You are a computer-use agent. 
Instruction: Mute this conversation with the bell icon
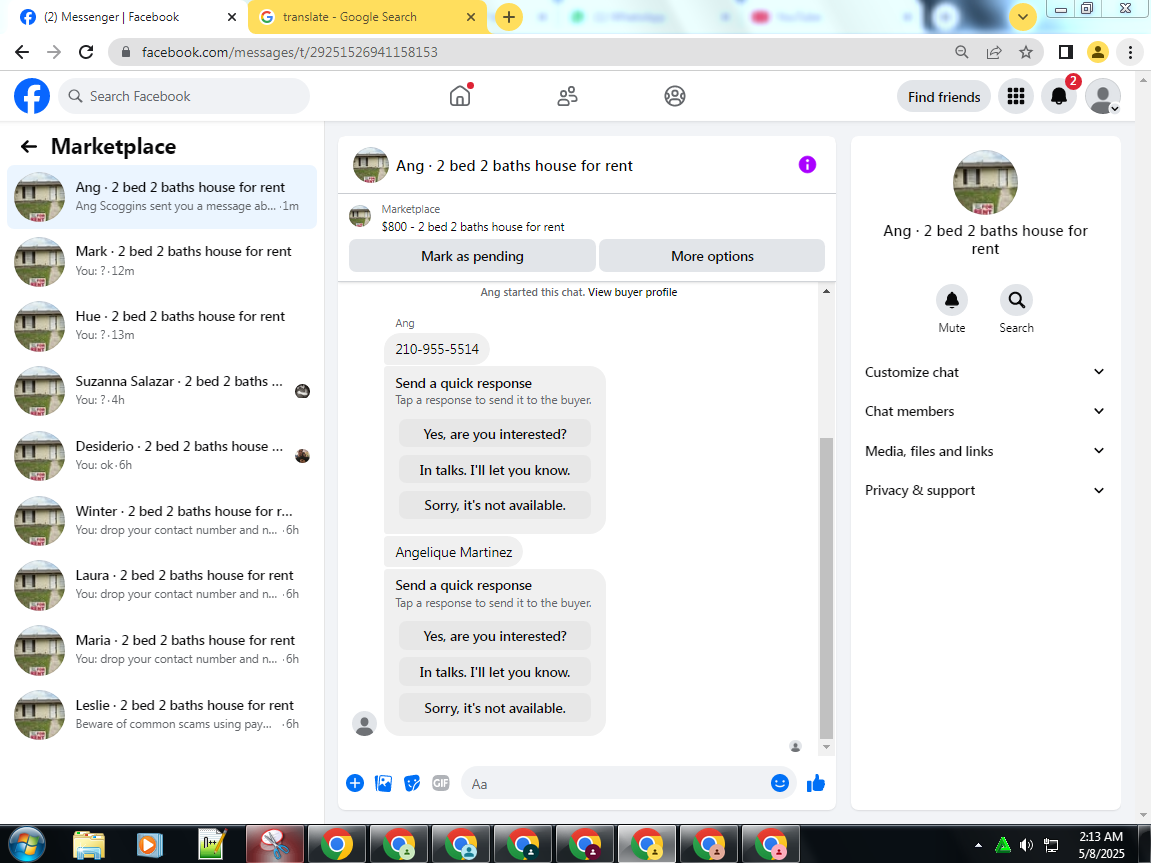[x=951, y=300]
